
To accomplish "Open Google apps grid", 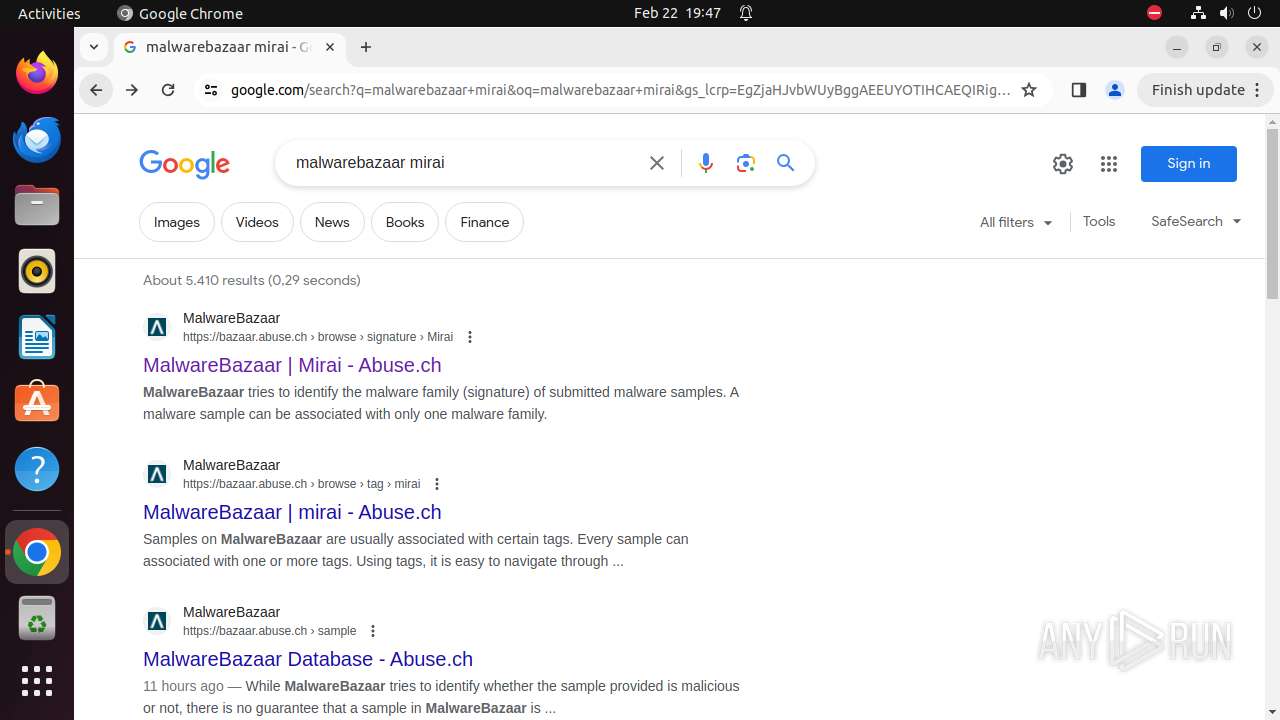I will [x=1109, y=164].
